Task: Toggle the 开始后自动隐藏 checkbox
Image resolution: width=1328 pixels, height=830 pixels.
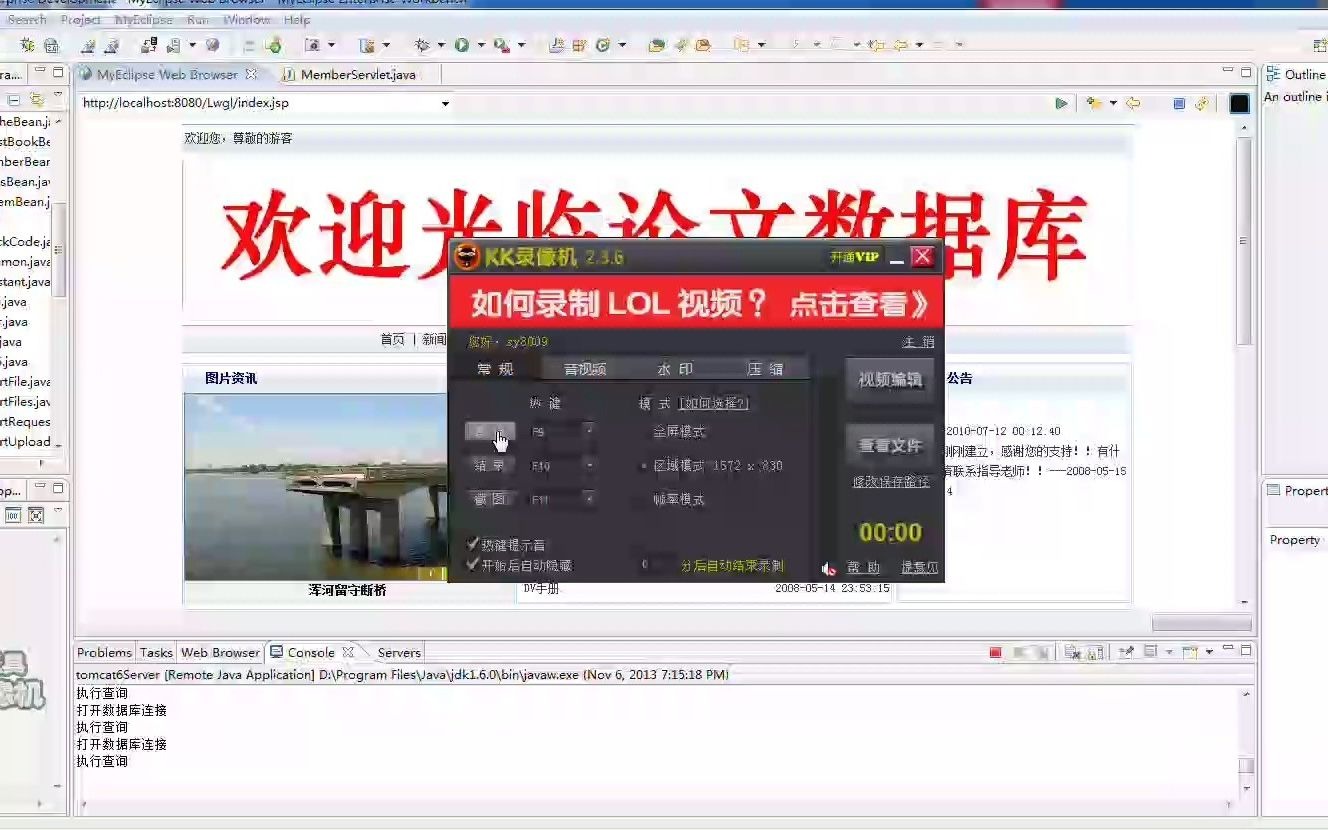Action: click(x=473, y=565)
